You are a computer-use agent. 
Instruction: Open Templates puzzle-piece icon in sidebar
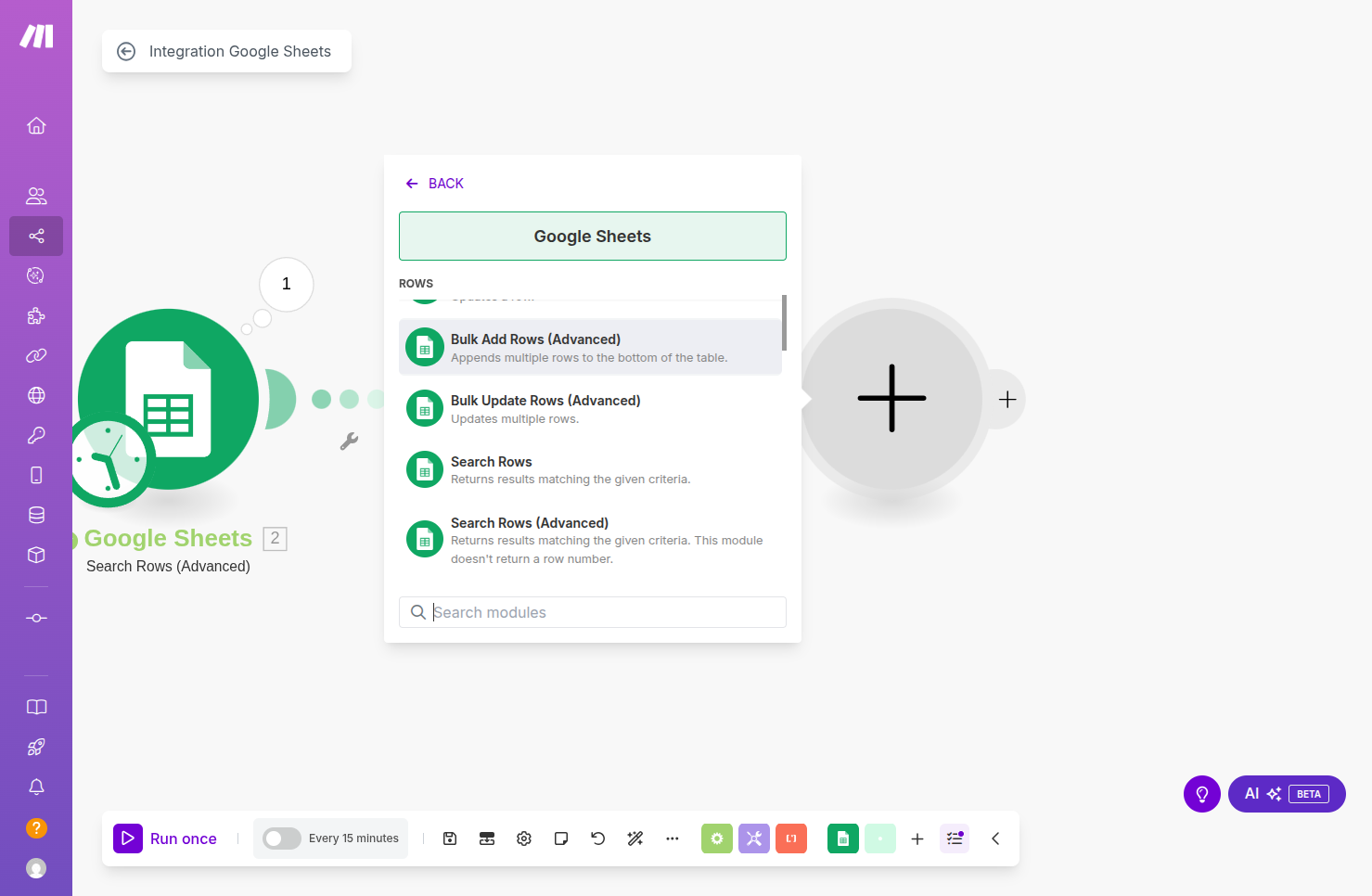(36, 315)
